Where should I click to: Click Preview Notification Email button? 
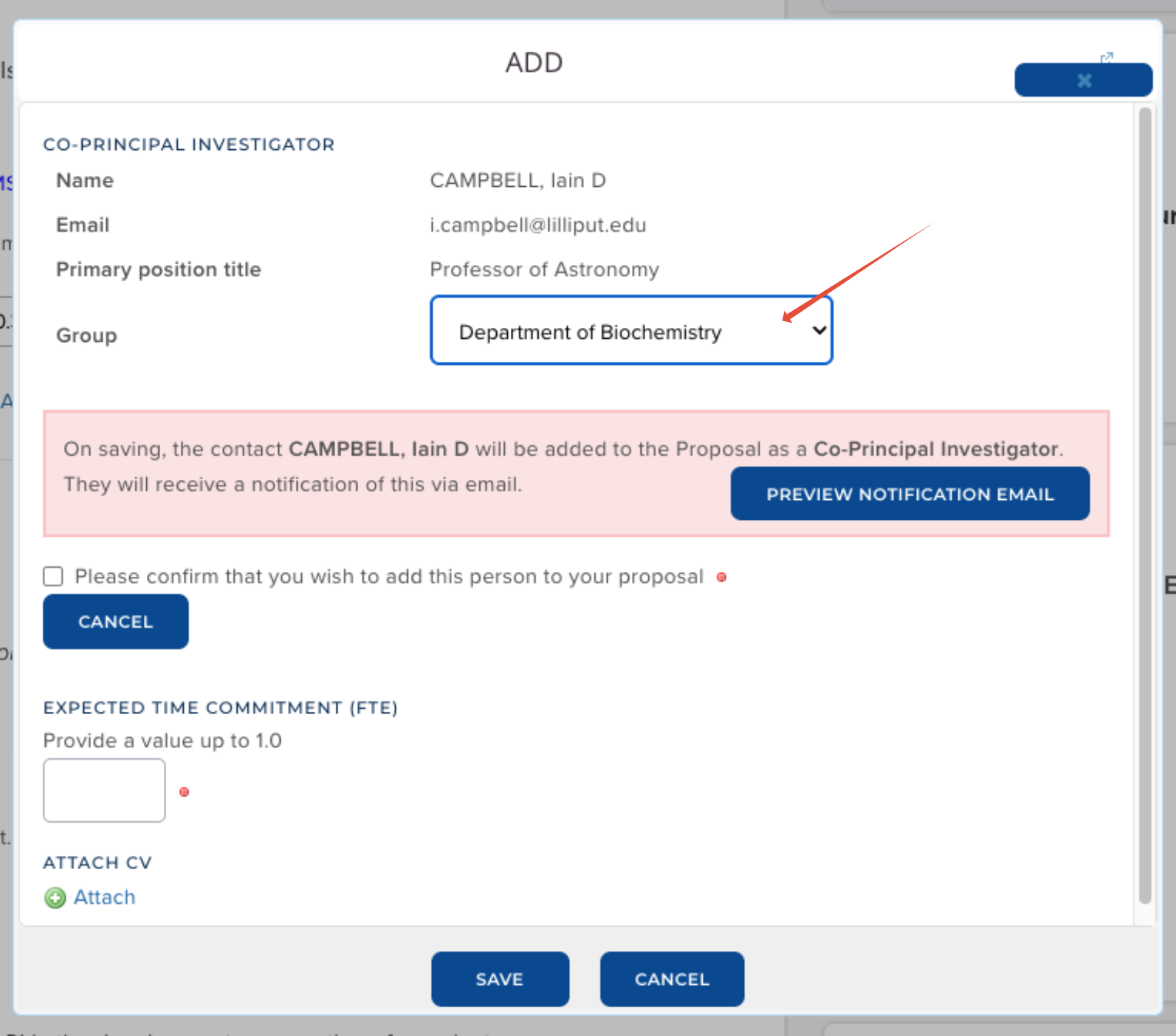[x=909, y=493]
